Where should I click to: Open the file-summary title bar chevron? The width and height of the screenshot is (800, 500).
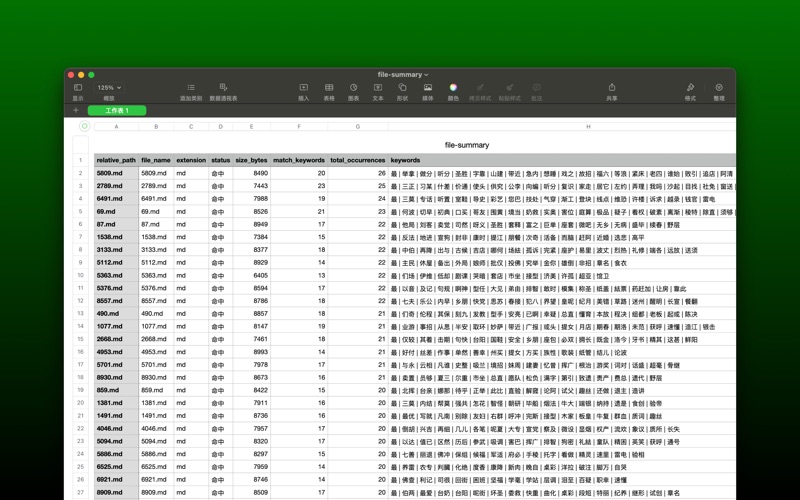point(427,75)
